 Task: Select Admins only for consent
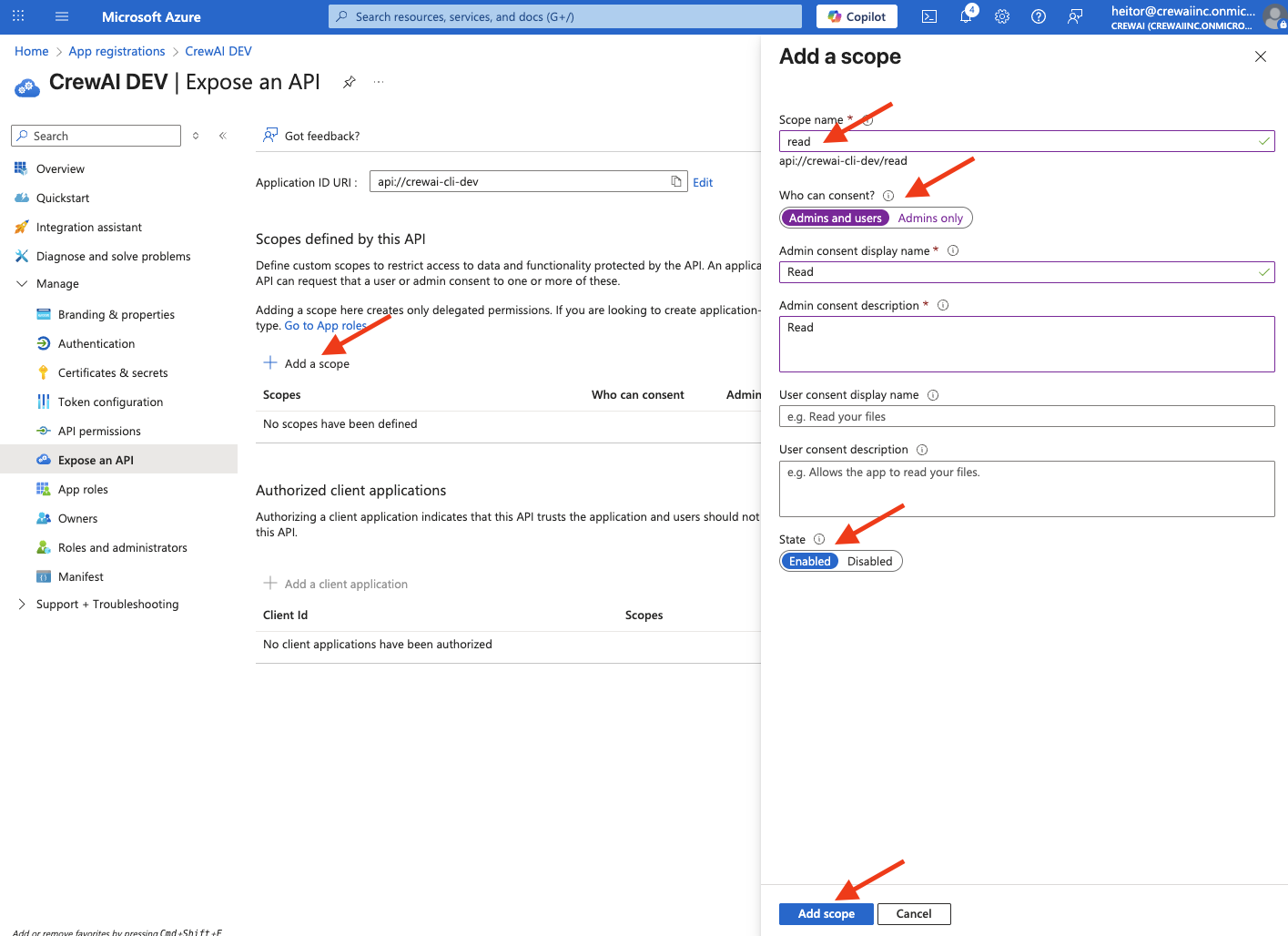click(x=929, y=218)
